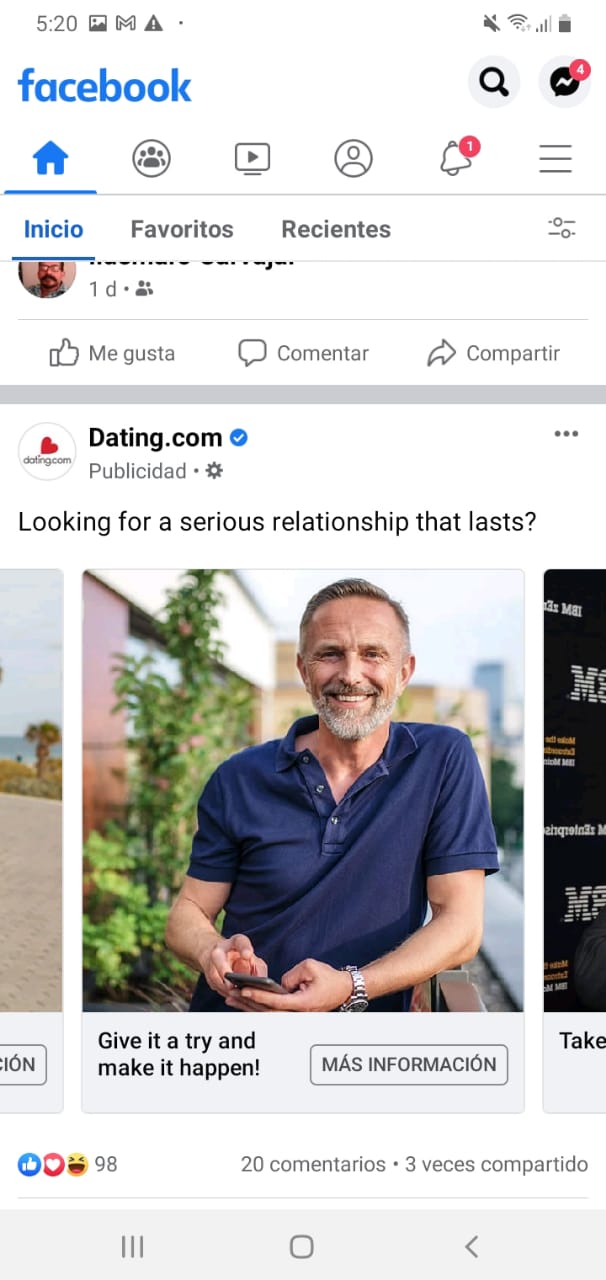The width and height of the screenshot is (606, 1280).
Task: Open feed filter settings sliders icon
Action: pos(561,228)
